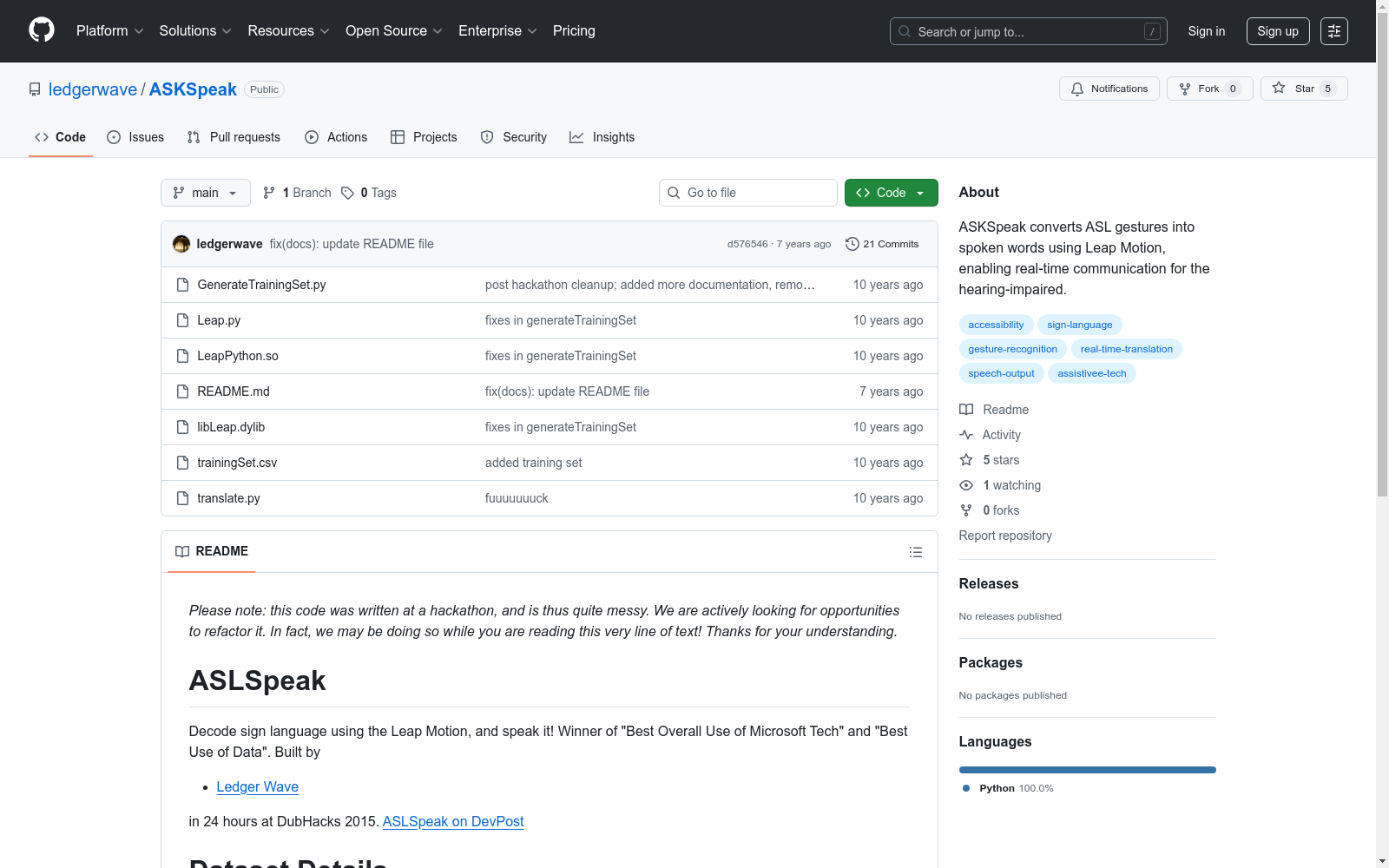This screenshot has width=1389, height=868.
Task: Expand the Platform menu
Action: pyautogui.click(x=109, y=31)
